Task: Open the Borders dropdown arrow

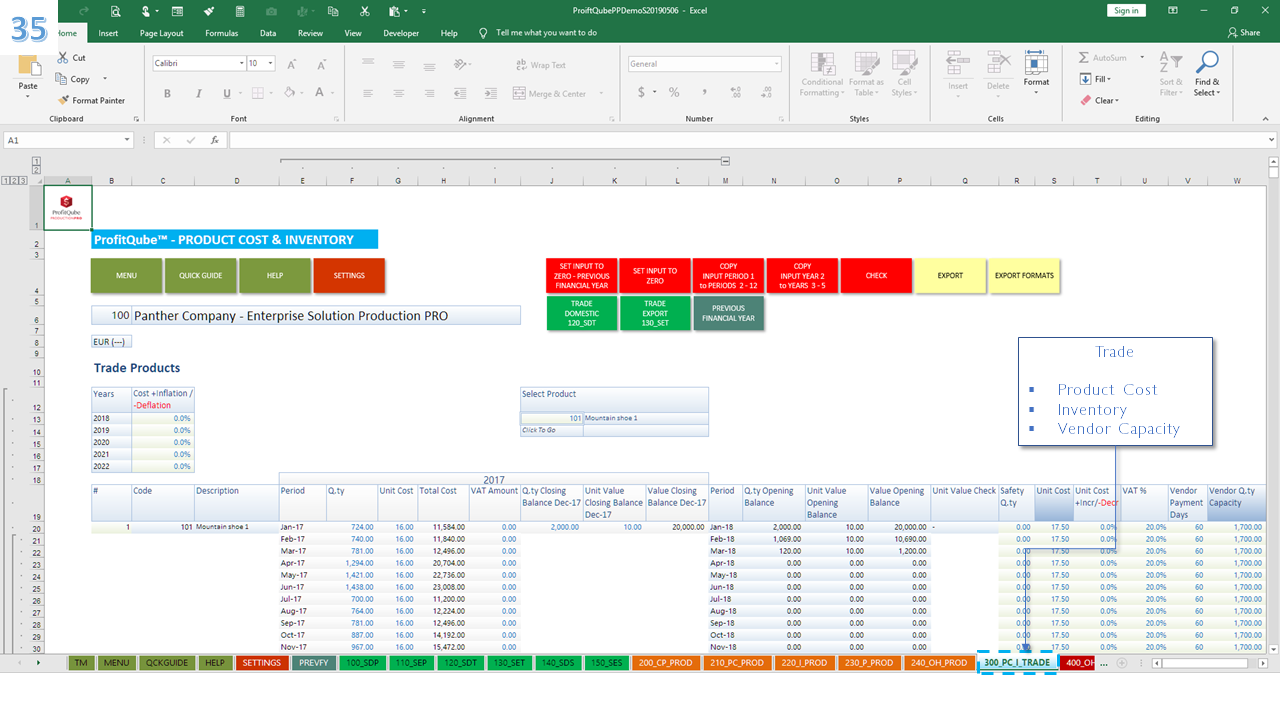Action: pyautogui.click(x=273, y=94)
